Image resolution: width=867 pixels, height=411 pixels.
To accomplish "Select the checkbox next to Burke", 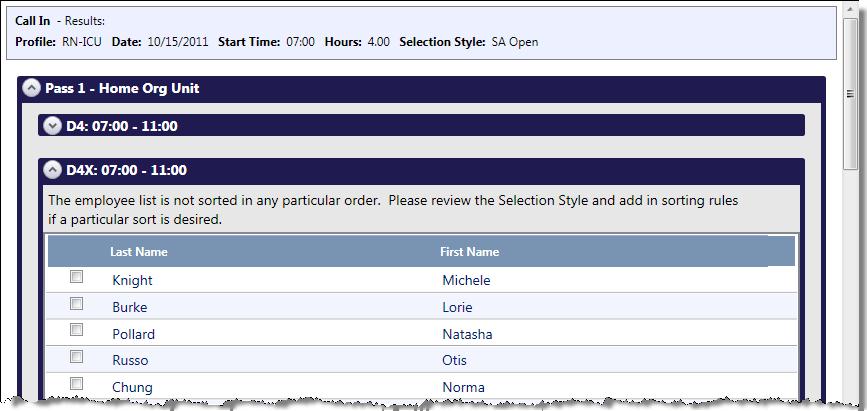I will click(x=76, y=304).
